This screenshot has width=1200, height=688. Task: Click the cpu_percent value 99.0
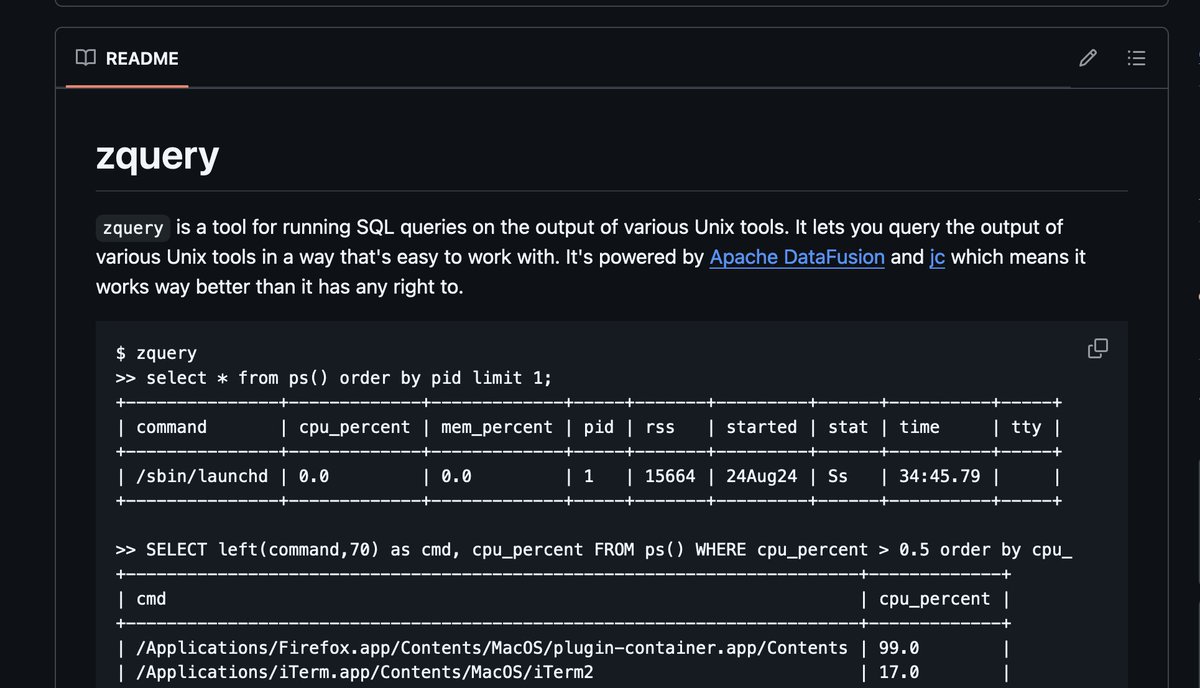tap(901, 648)
